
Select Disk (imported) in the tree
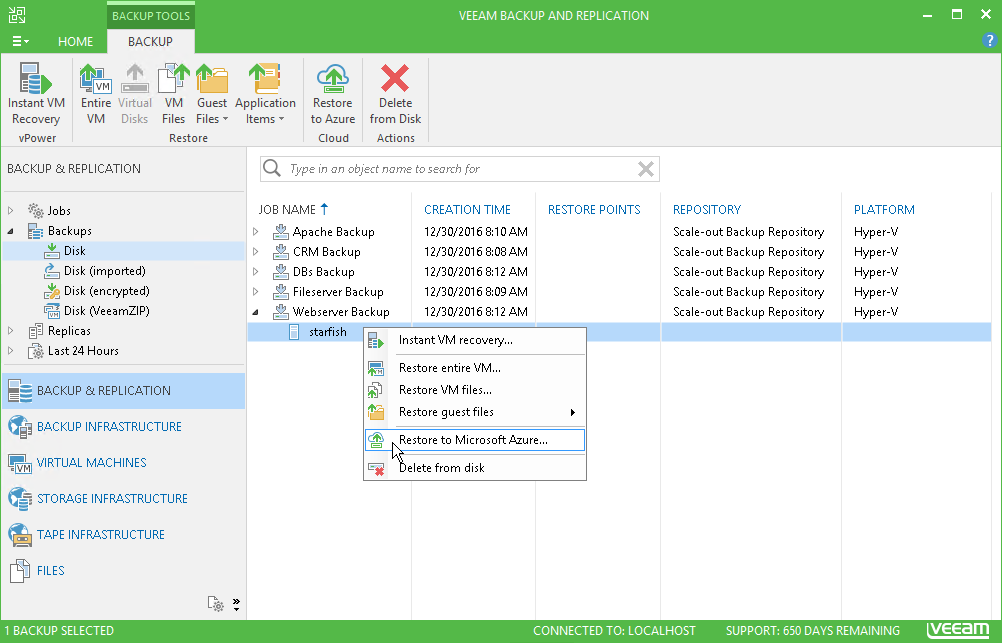(105, 271)
